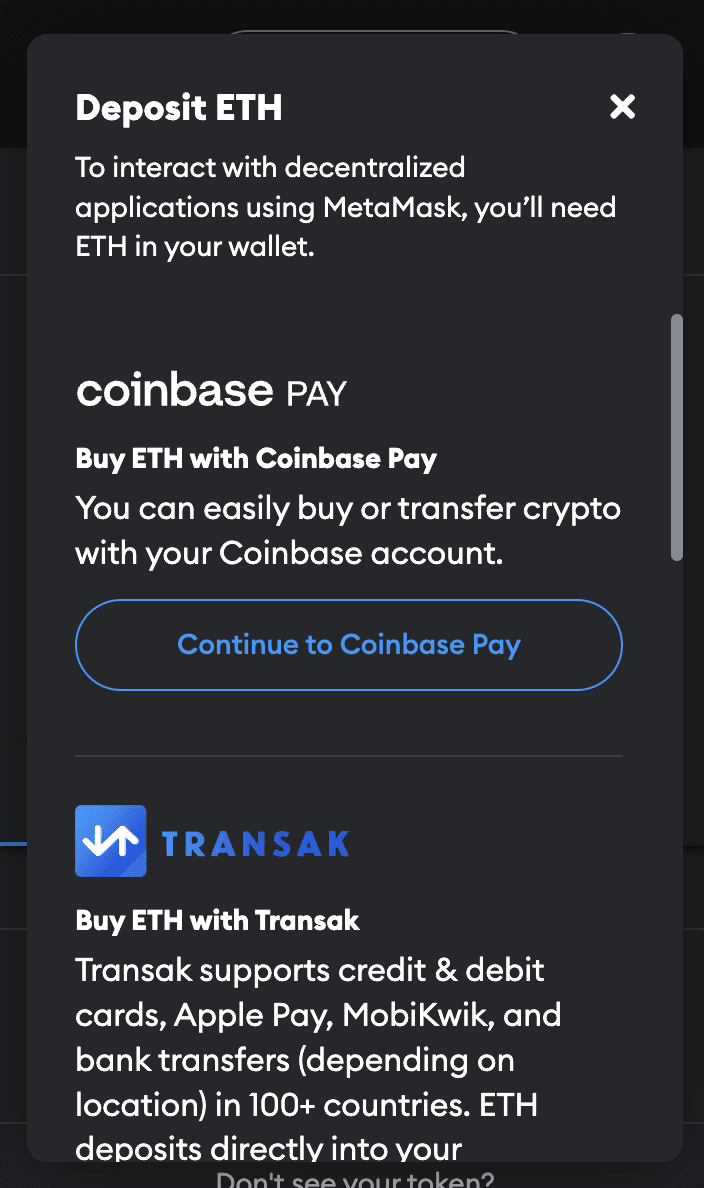This screenshot has width=704, height=1188.
Task: Click the Coinbase account description paragraph
Action: [348, 530]
